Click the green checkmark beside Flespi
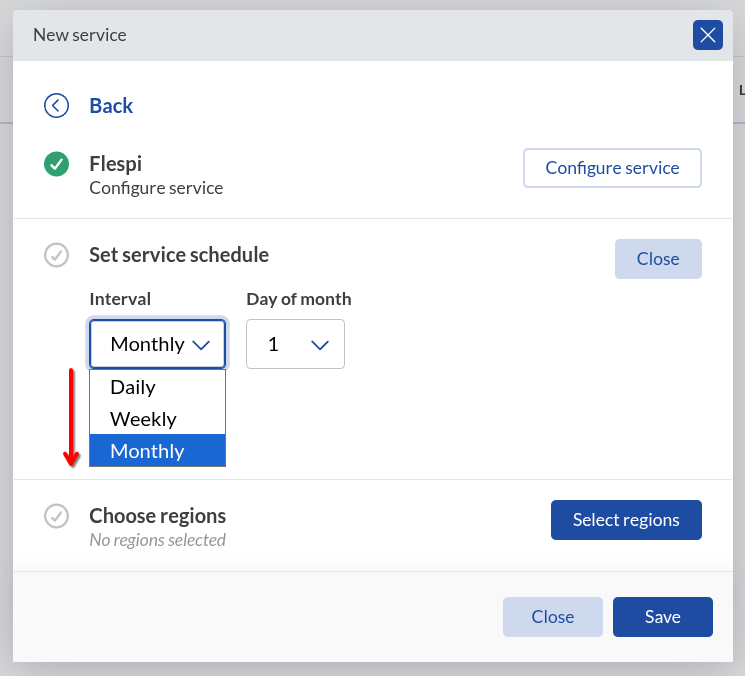745x676 pixels. click(x=56, y=164)
